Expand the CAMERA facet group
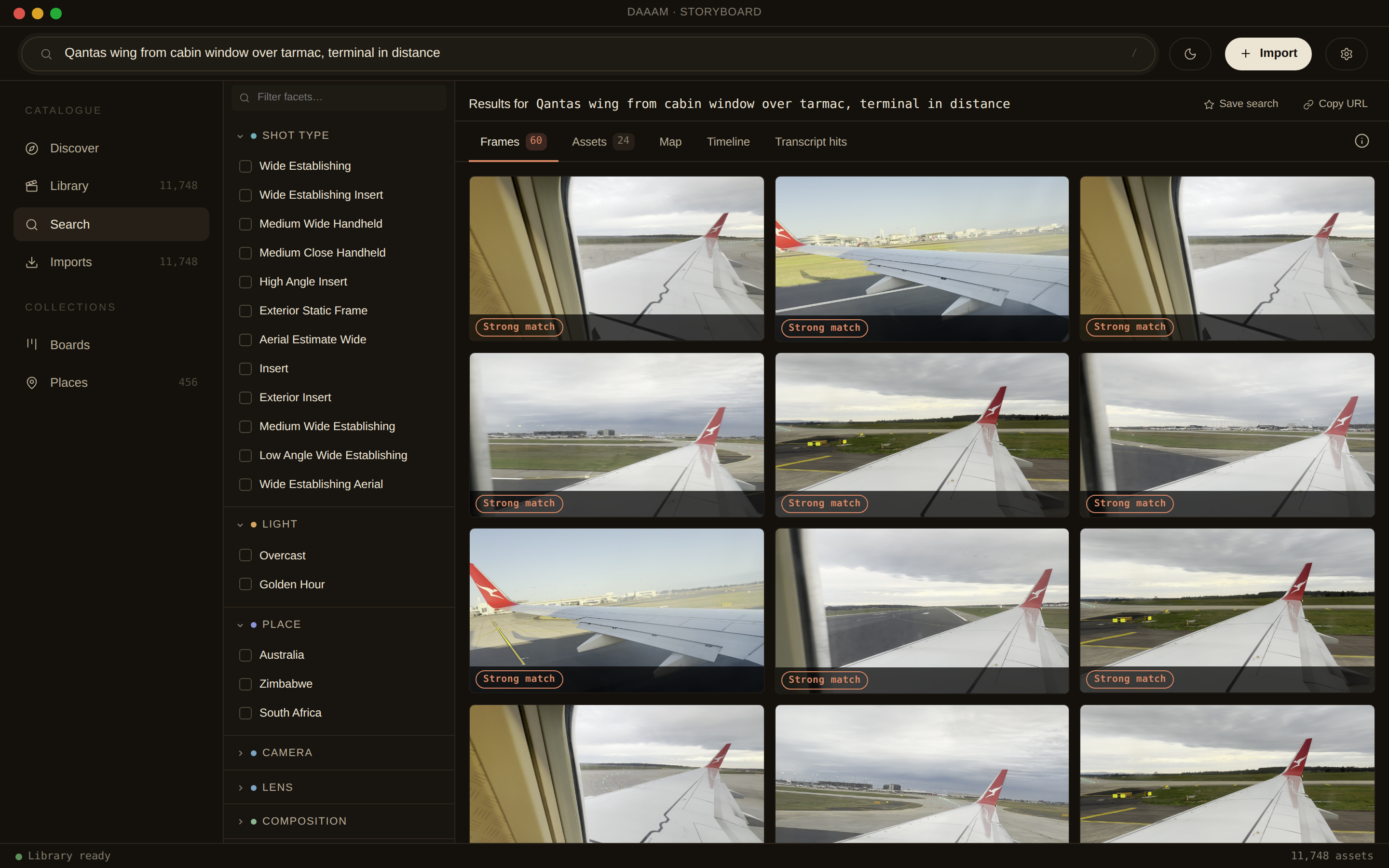 click(x=339, y=753)
